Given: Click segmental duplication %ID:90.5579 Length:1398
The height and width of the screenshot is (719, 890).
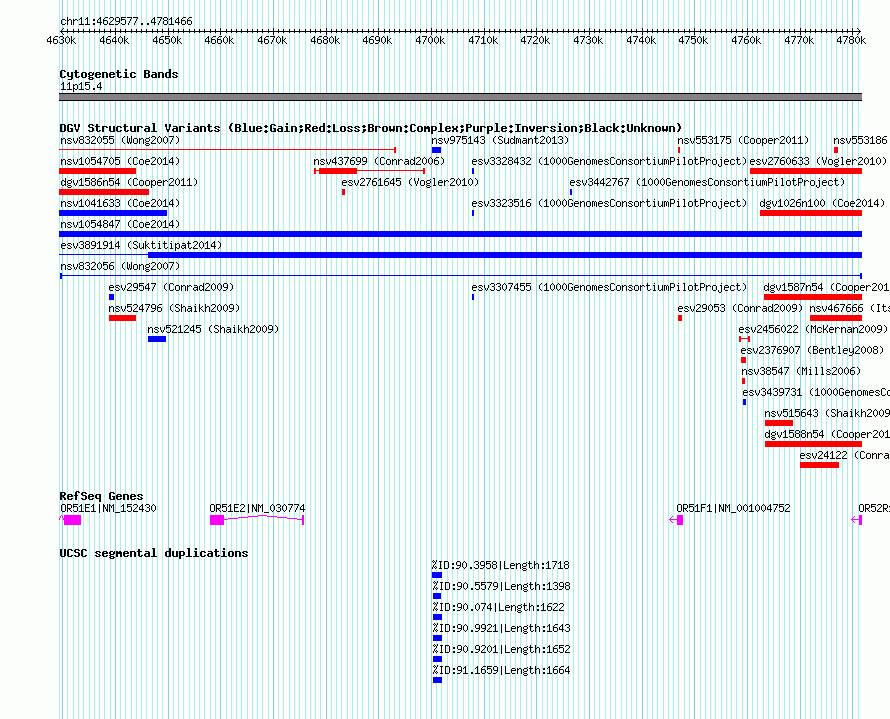Looking at the screenshot, I should (x=436, y=596).
